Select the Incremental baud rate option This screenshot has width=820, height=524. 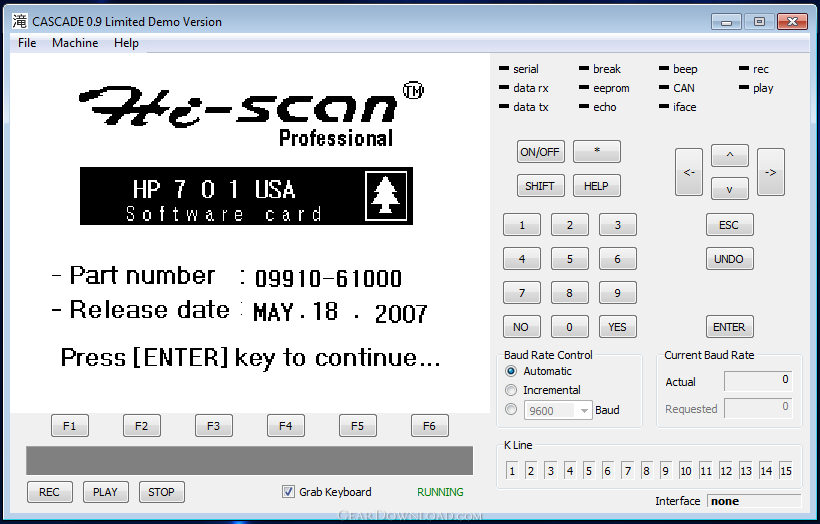coord(511,390)
